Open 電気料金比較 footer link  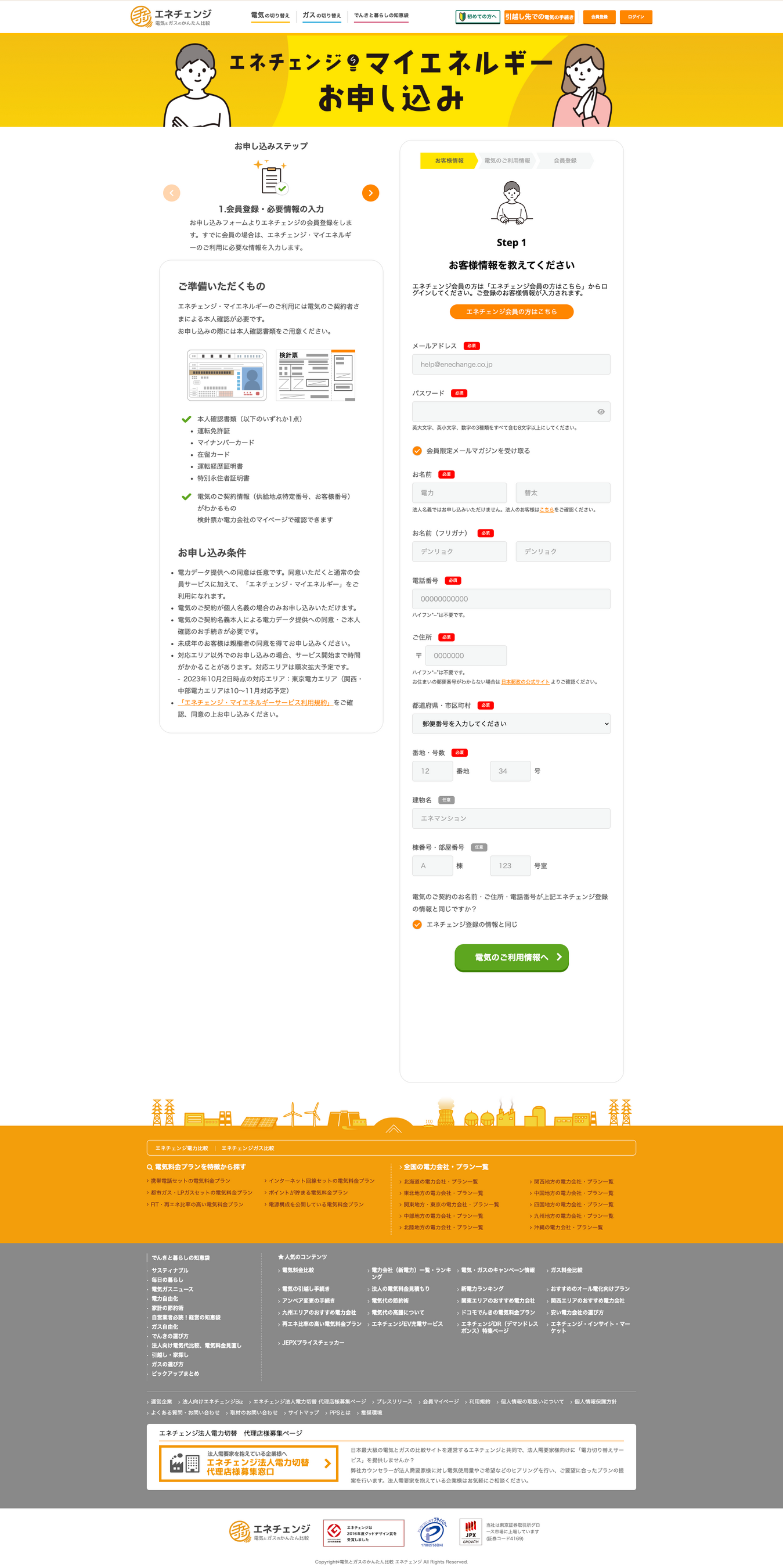(298, 1270)
